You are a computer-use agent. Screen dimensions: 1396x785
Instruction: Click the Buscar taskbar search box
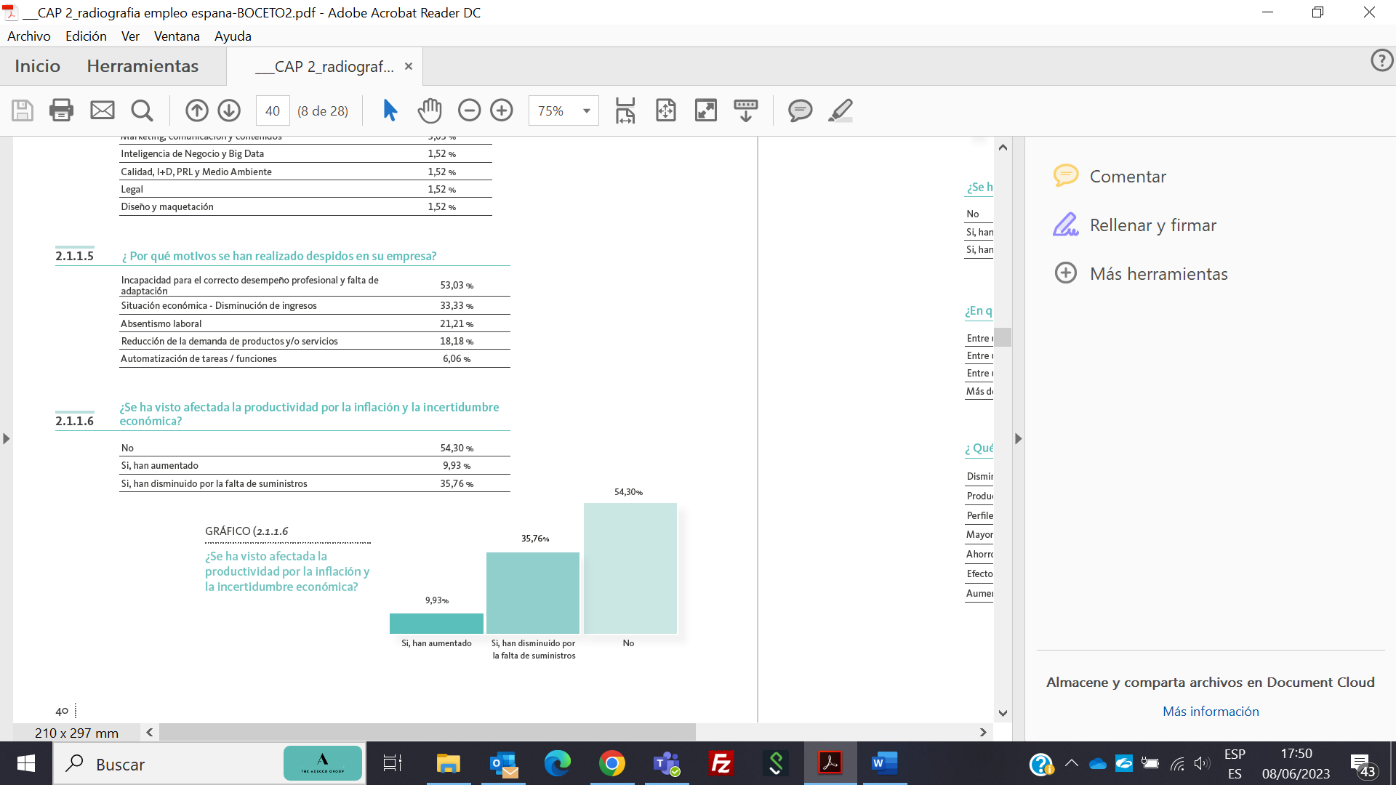(208, 764)
